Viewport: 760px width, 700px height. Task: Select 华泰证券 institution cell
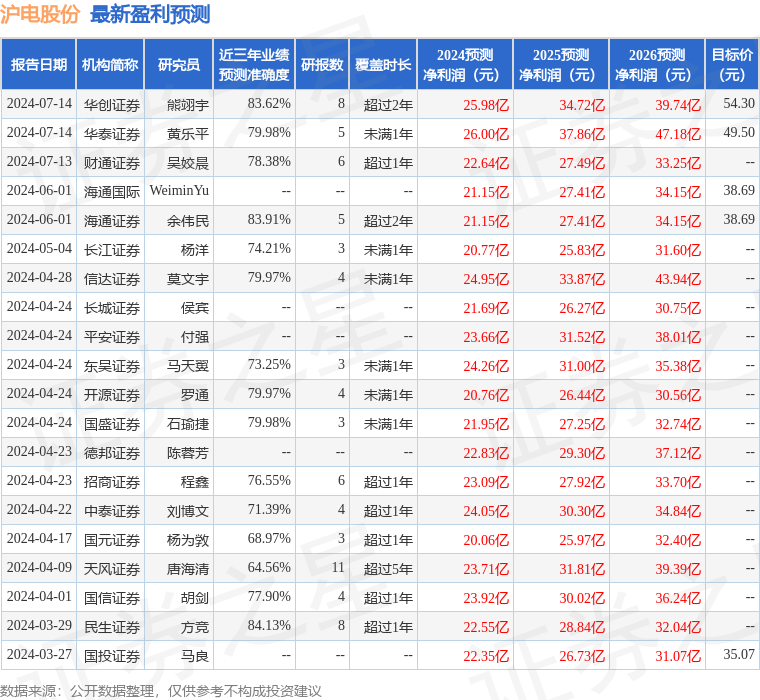tap(112, 134)
